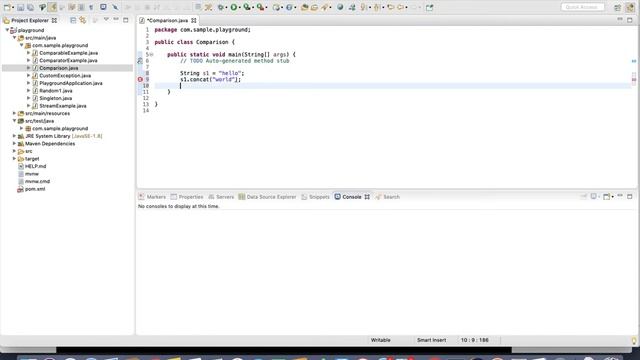Click the Skip All Breakpoints icon
This screenshot has width=640, height=360.
click(115, 7)
